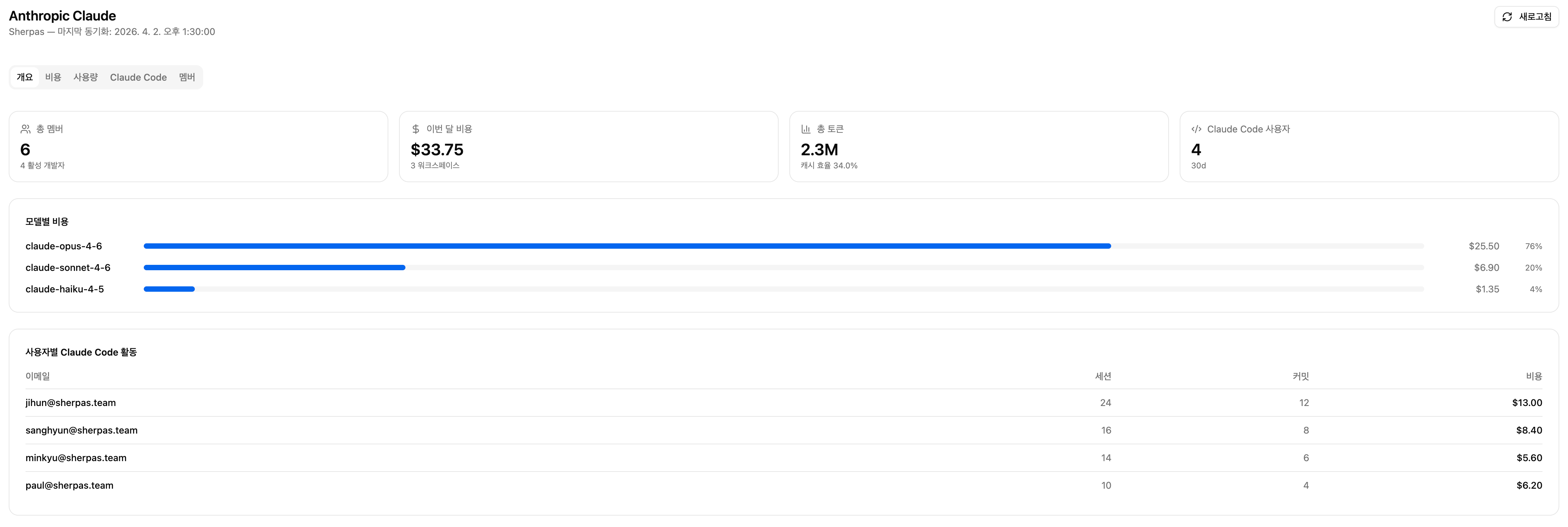This screenshot has width=1568, height=527.
Task: Select the 멤버 tab
Action: [x=187, y=77]
